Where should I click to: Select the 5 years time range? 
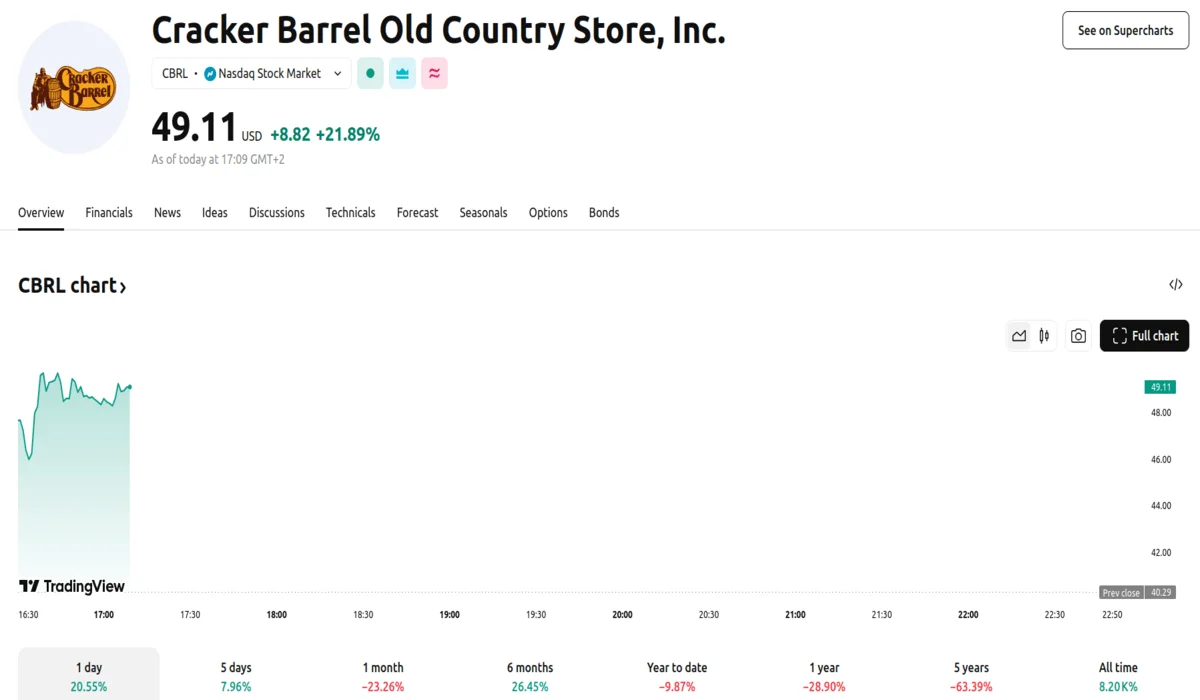tap(971, 676)
